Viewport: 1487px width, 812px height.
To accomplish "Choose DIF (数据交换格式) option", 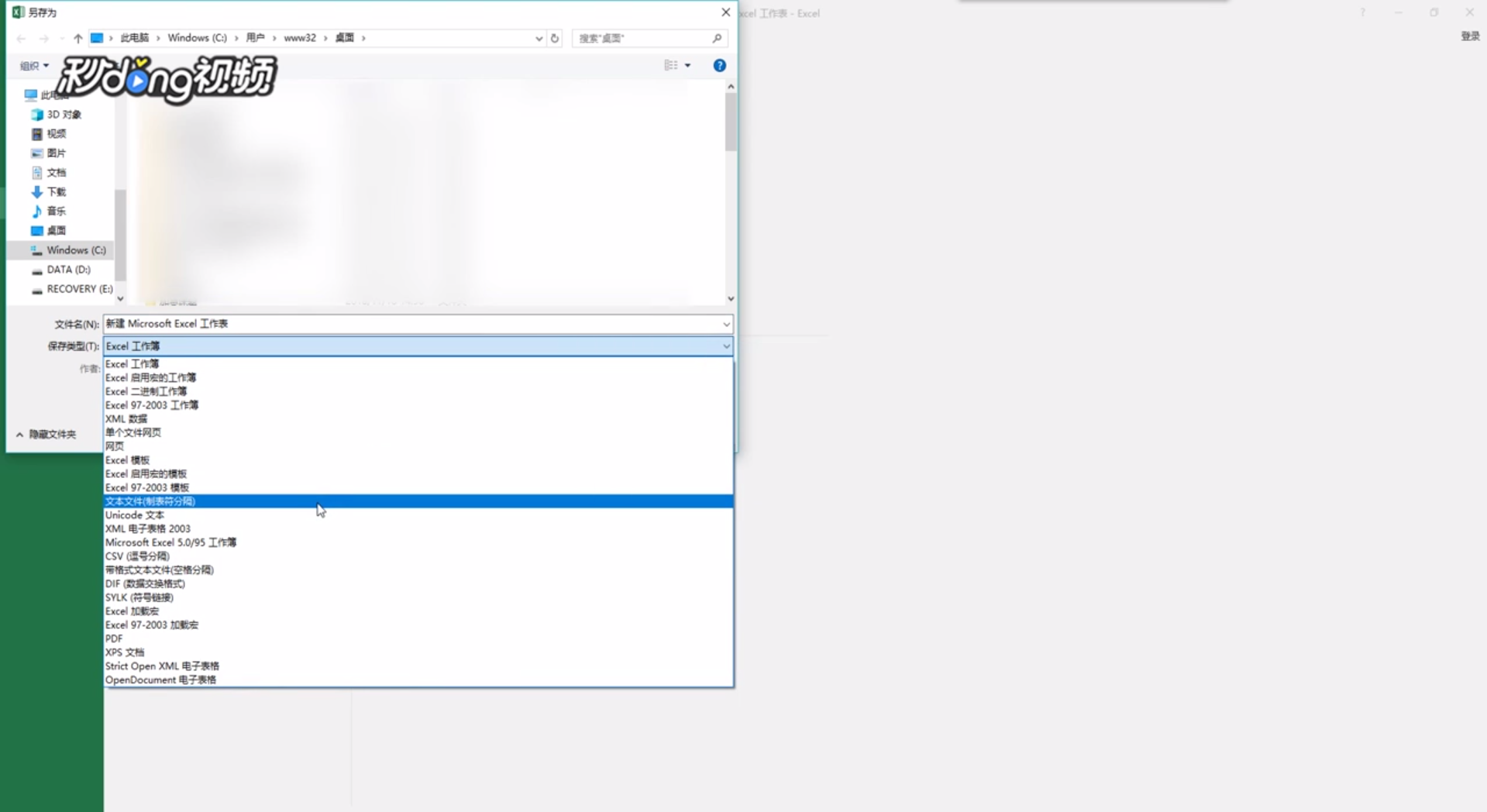I will pyautogui.click(x=418, y=584).
